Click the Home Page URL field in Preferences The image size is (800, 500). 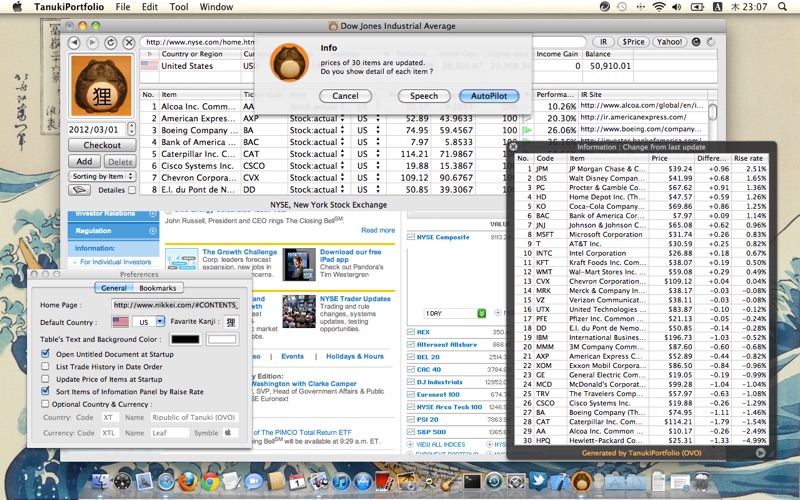(x=175, y=305)
